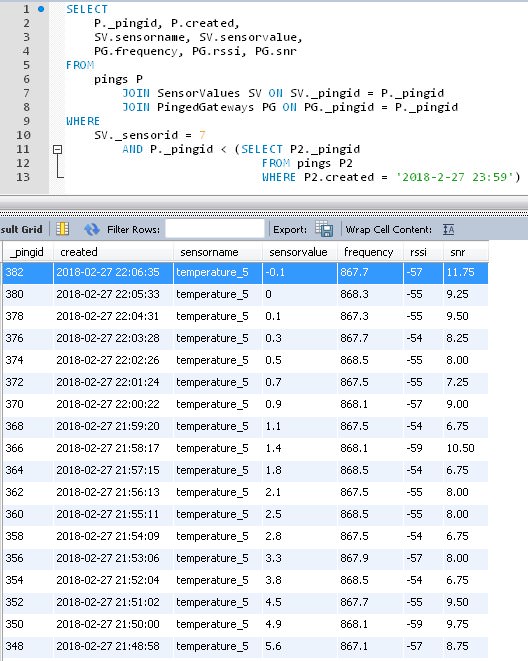Screen dimensions: 528x661
Task: Click the Export recordset save icon
Action: [x=324, y=229]
